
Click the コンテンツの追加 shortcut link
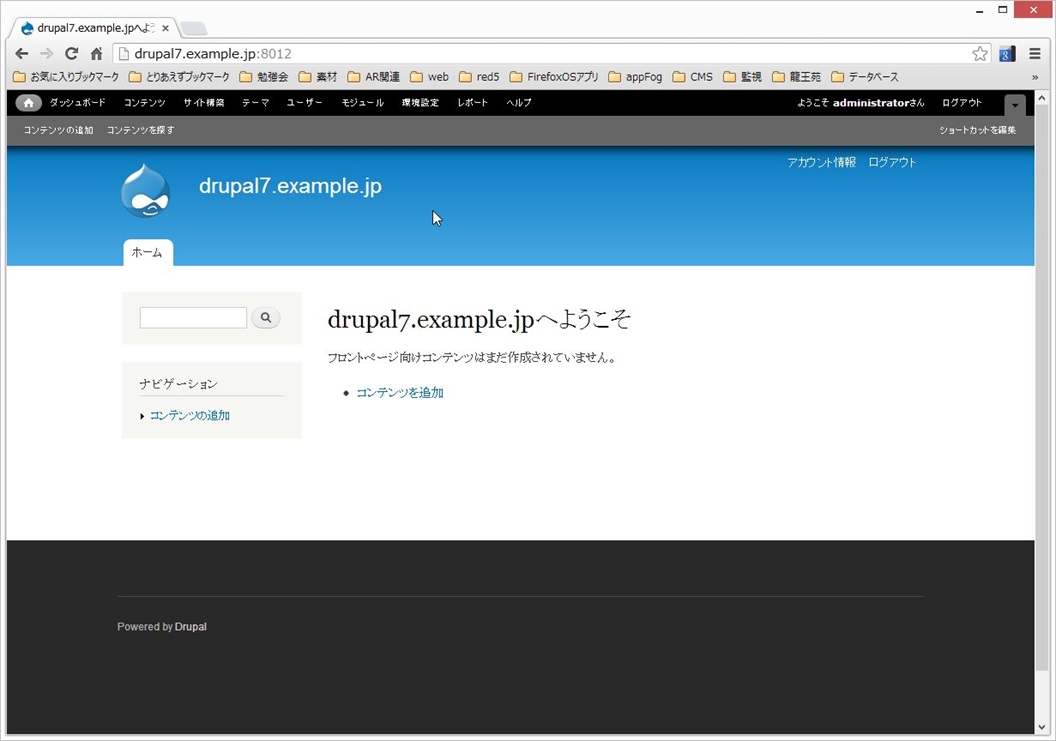coord(59,130)
